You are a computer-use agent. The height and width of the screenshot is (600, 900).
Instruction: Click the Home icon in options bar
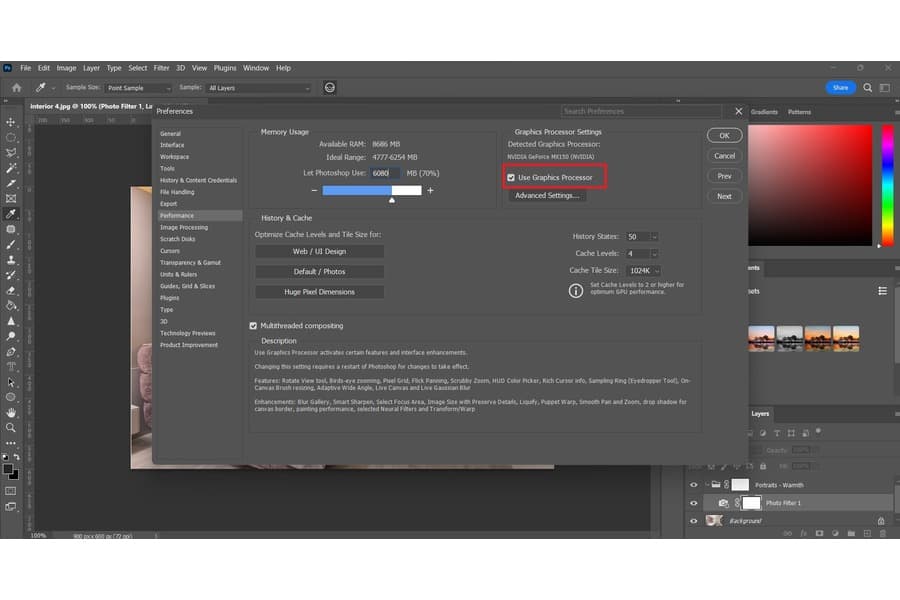tap(17, 88)
